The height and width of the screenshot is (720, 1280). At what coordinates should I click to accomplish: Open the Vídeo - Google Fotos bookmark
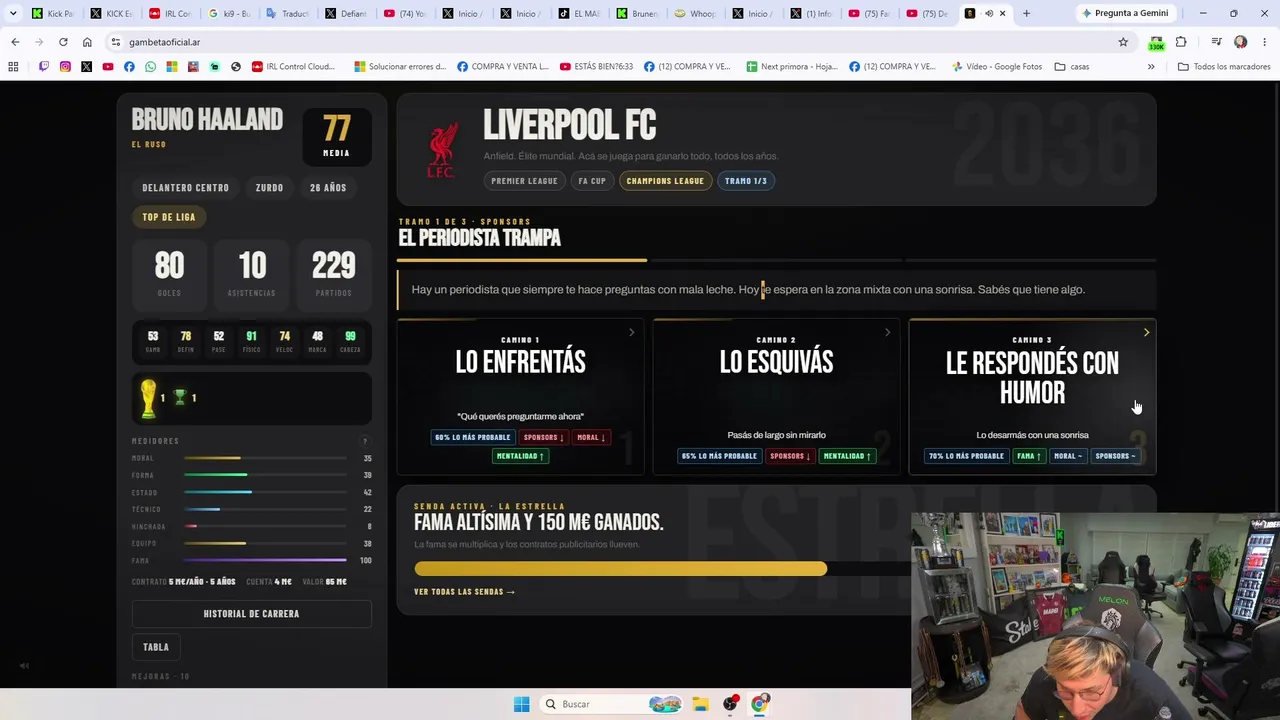click(x=996, y=67)
